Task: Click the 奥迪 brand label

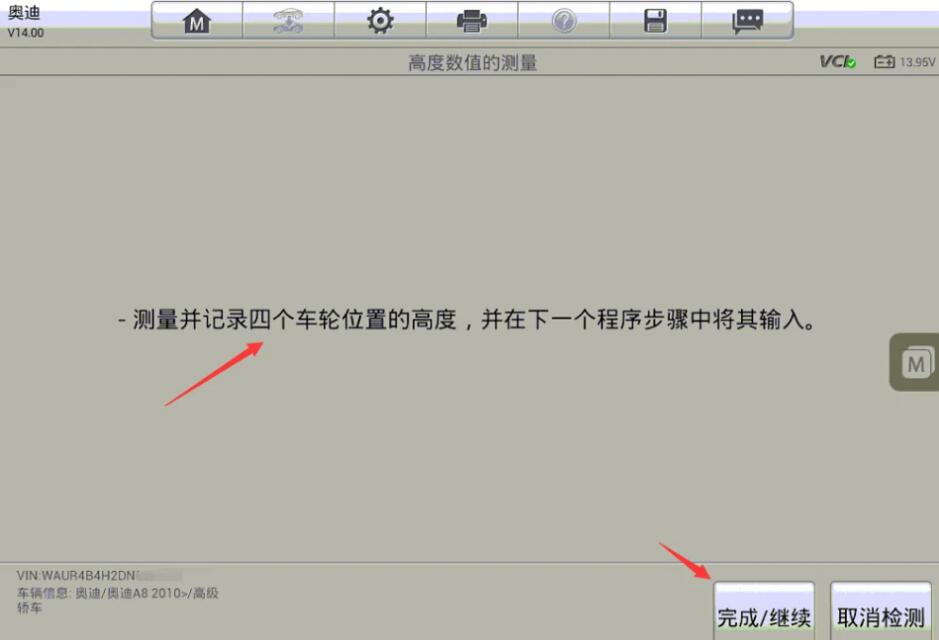Action: tap(24, 13)
